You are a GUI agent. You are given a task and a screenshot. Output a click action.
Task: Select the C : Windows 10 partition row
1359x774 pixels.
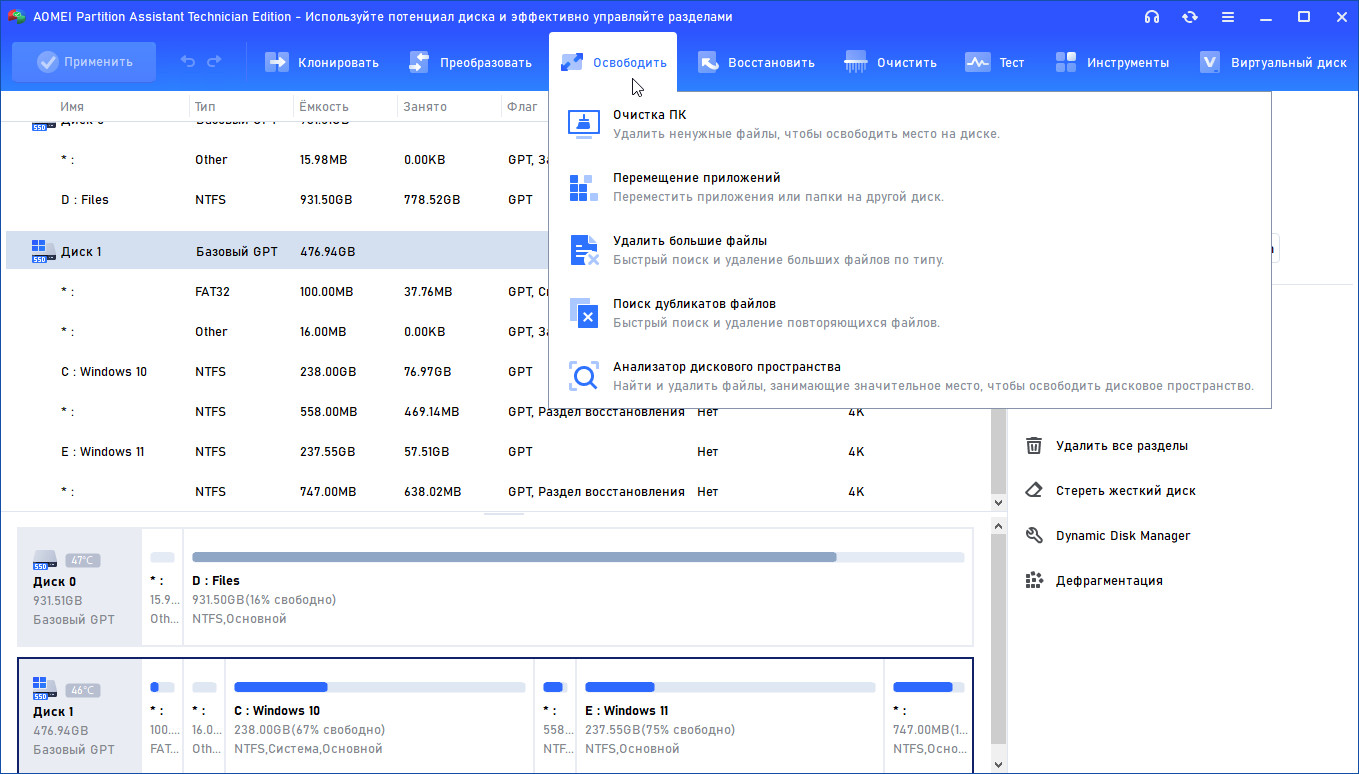pyautogui.click(x=104, y=372)
